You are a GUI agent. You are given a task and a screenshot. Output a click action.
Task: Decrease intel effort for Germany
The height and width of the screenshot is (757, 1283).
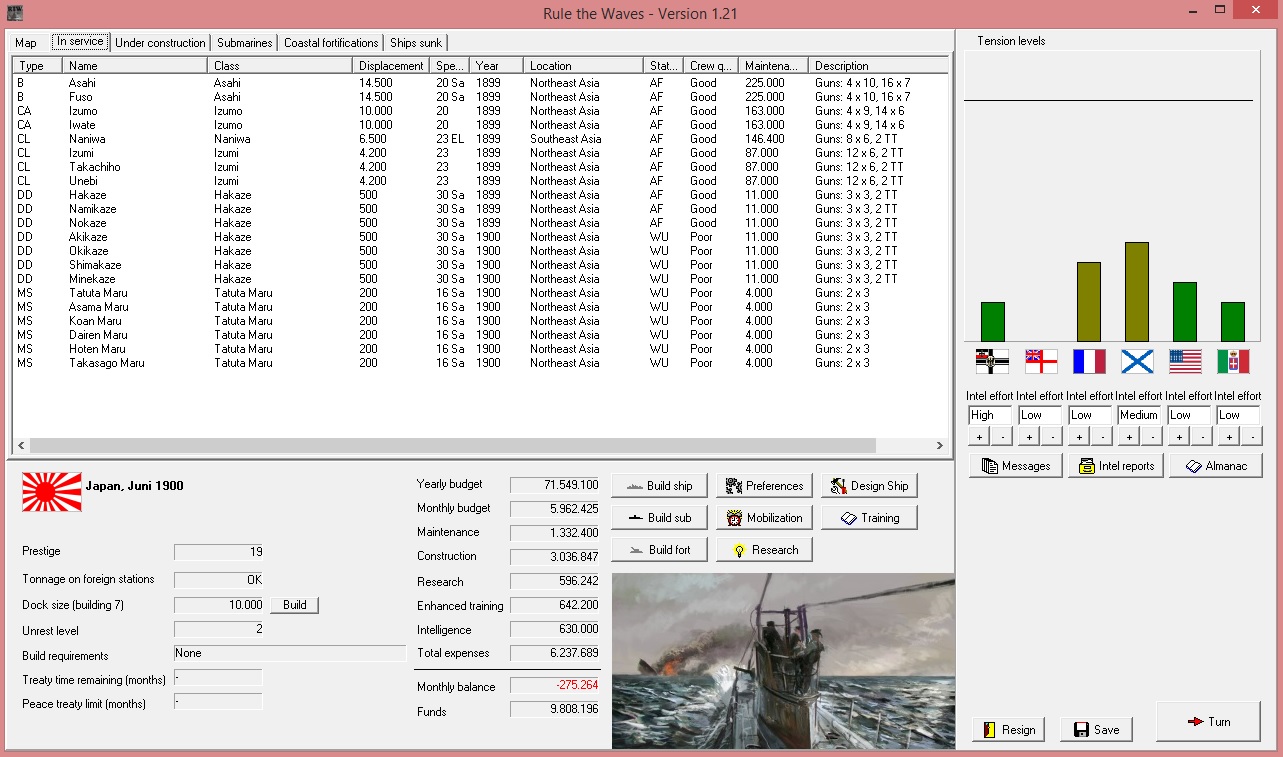tap(1002, 437)
